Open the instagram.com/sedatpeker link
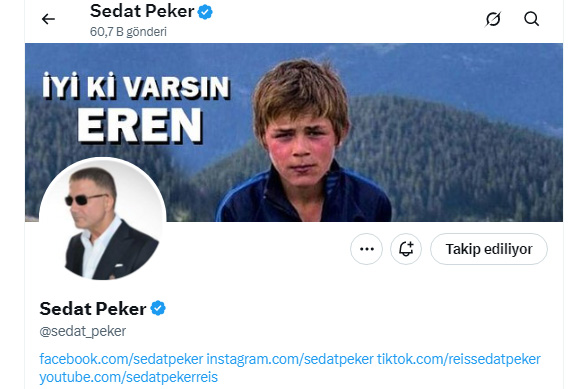The height and width of the screenshot is (389, 577). click(x=290, y=359)
